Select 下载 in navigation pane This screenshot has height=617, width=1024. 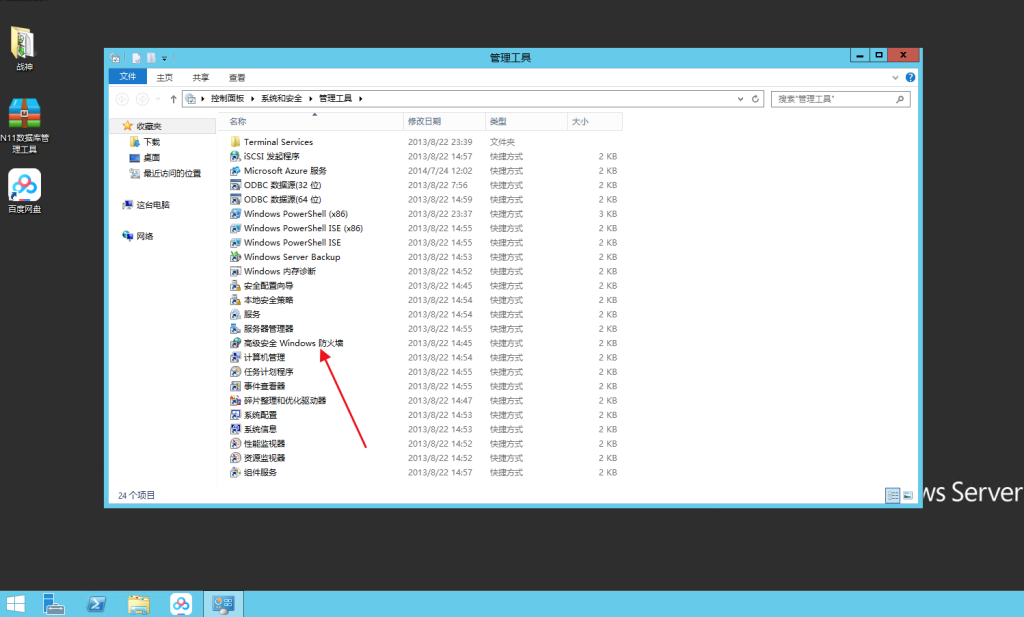(152, 142)
